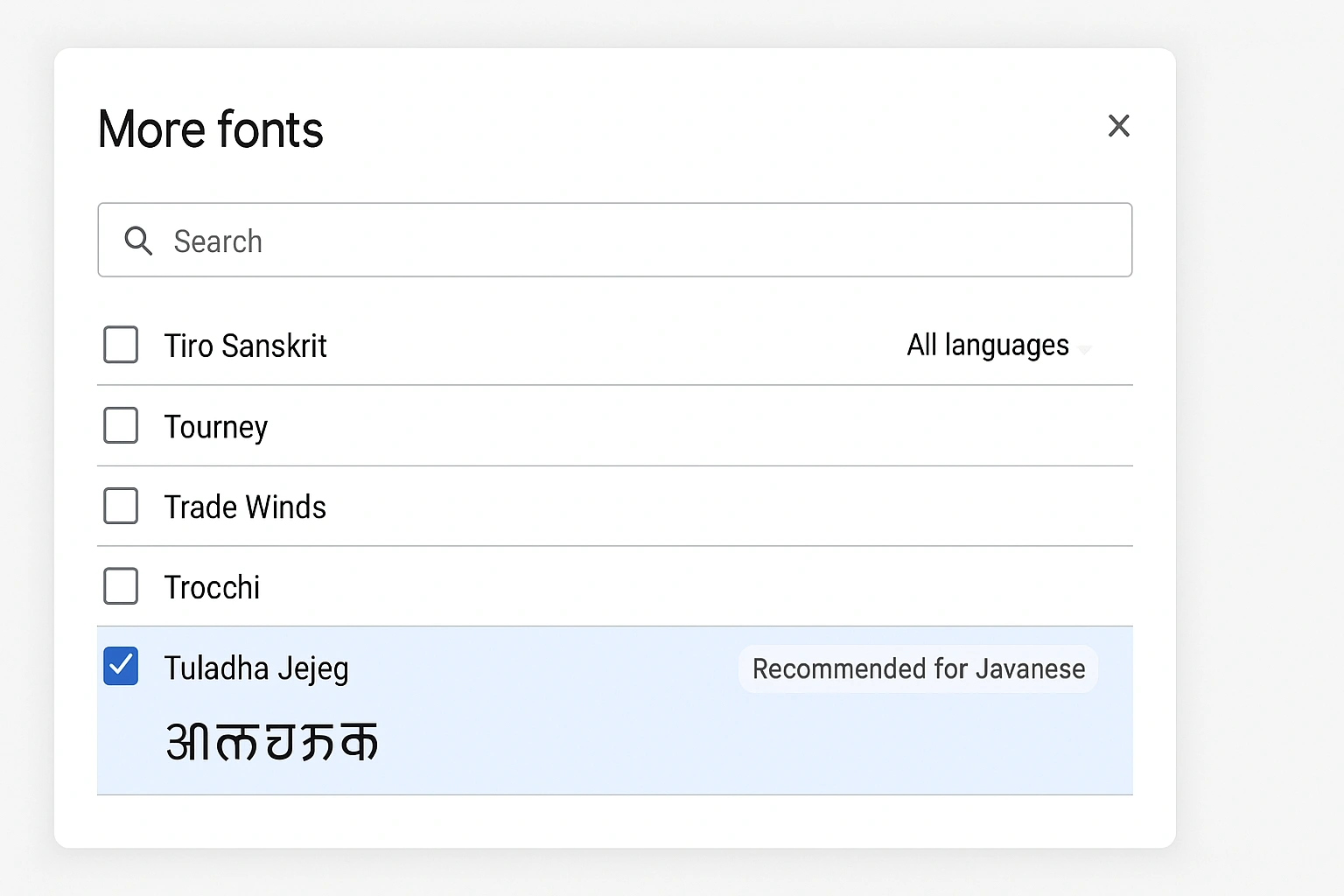Click the Tuladha Jejeg font name

click(256, 667)
